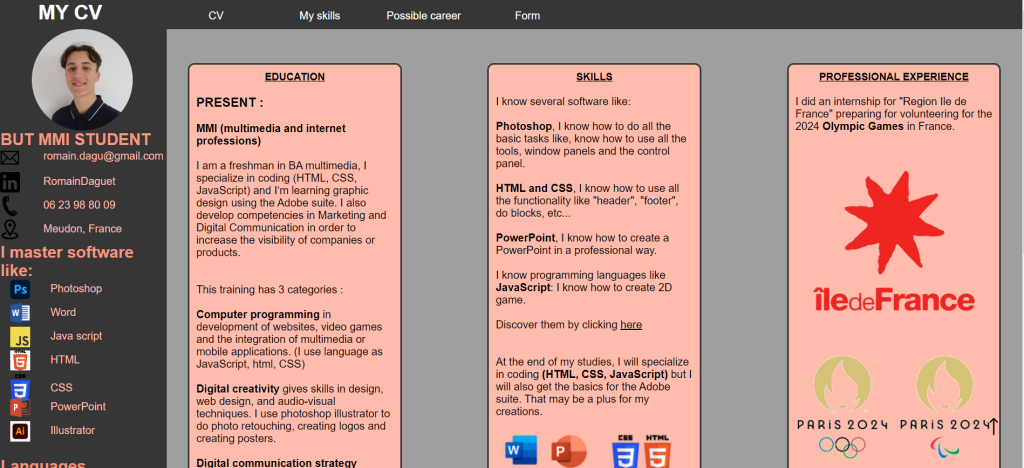Click the phone handset icon
Image resolution: width=1024 pixels, height=468 pixels.
point(10,206)
